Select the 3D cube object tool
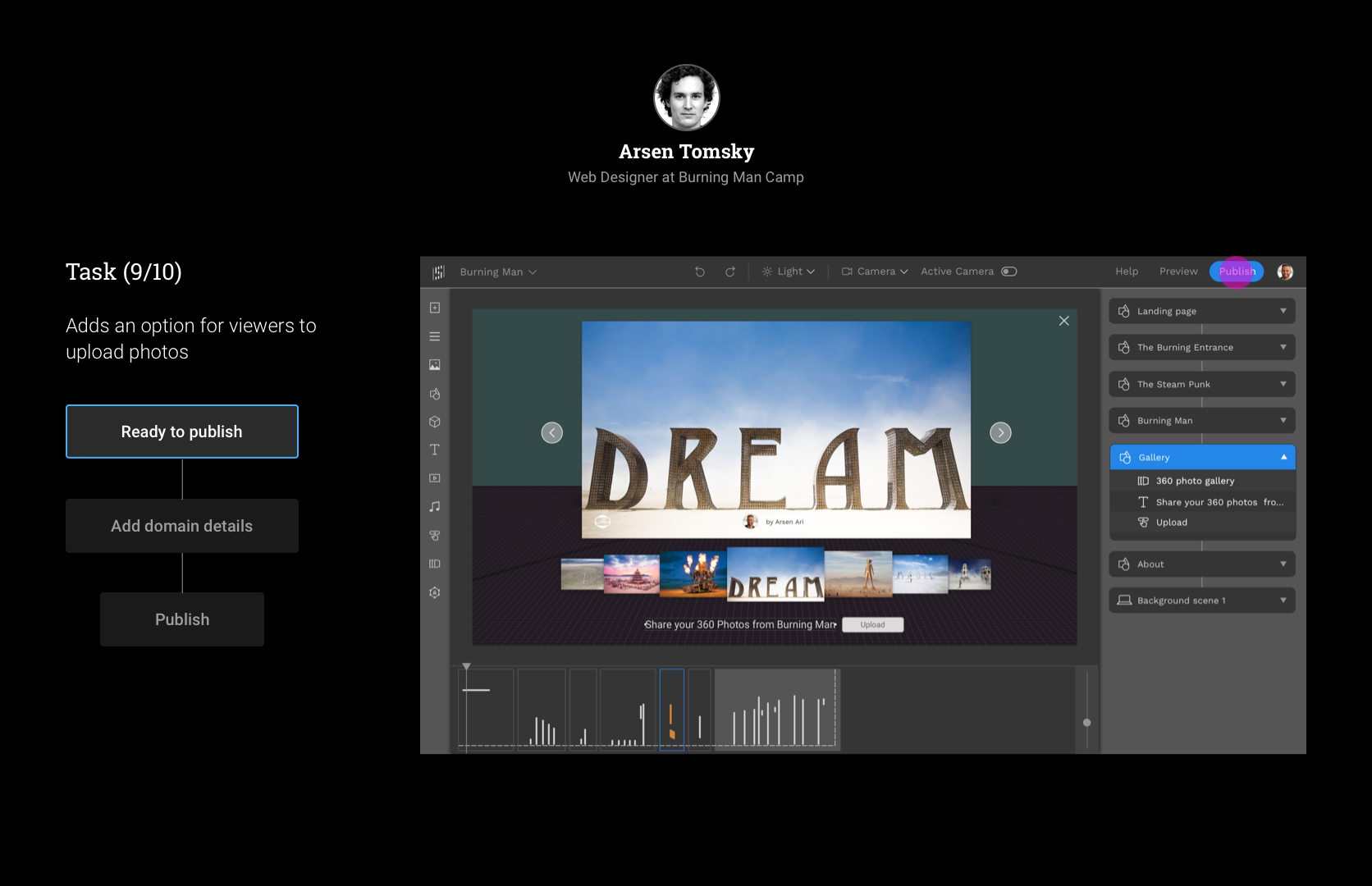The image size is (1372, 886). click(x=435, y=422)
